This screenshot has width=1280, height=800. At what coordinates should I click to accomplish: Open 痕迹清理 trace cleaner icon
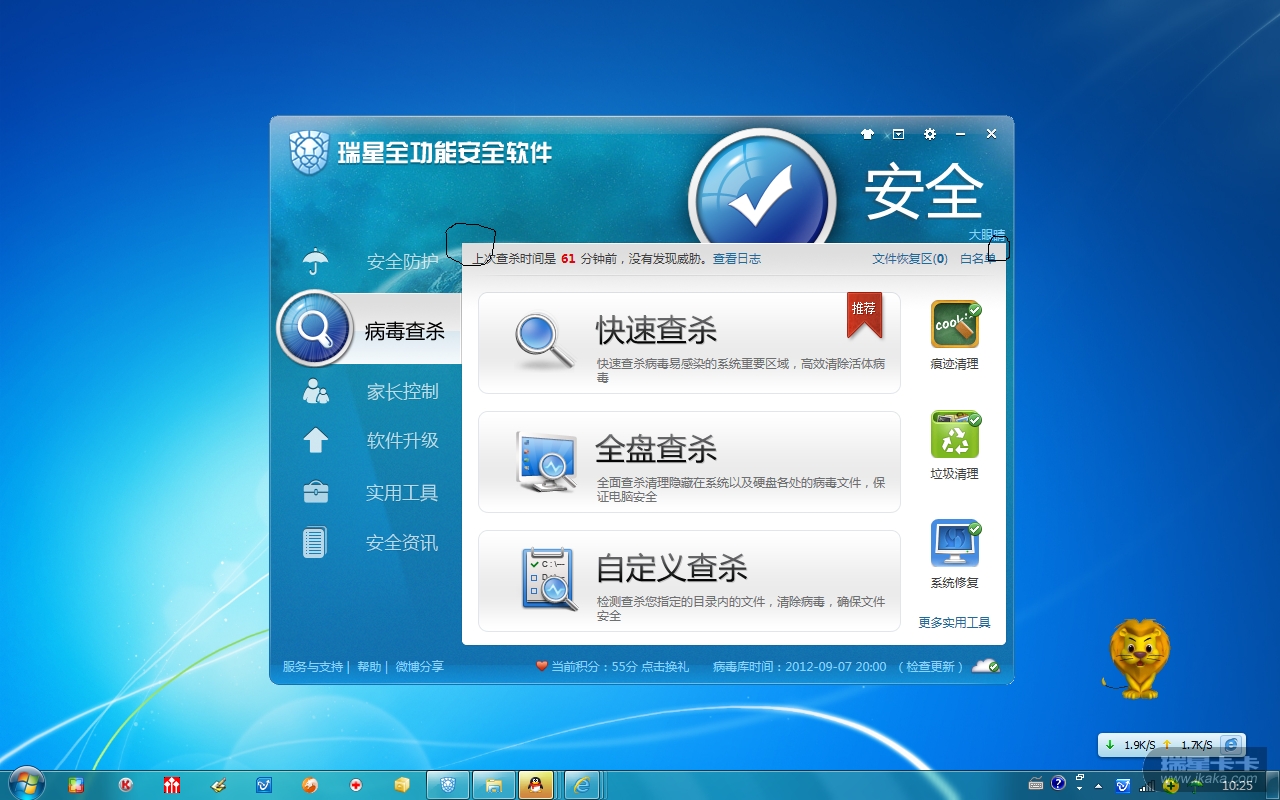pos(955,324)
